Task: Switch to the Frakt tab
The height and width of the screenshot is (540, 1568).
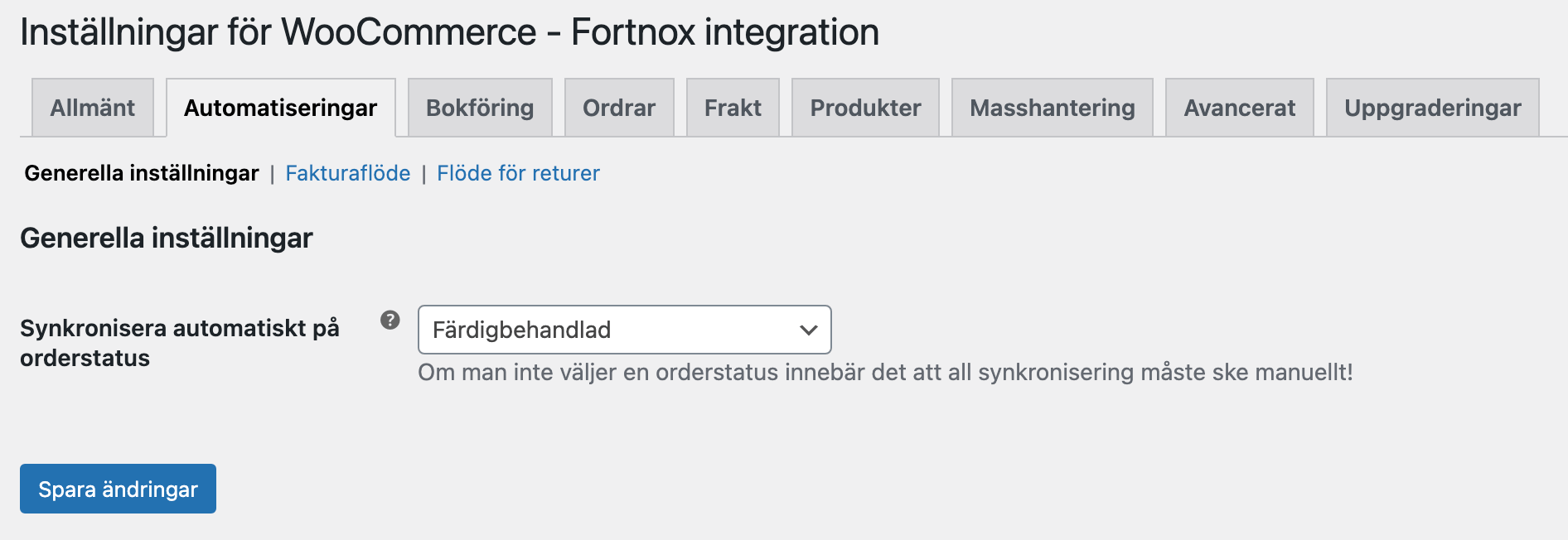Action: tap(733, 107)
